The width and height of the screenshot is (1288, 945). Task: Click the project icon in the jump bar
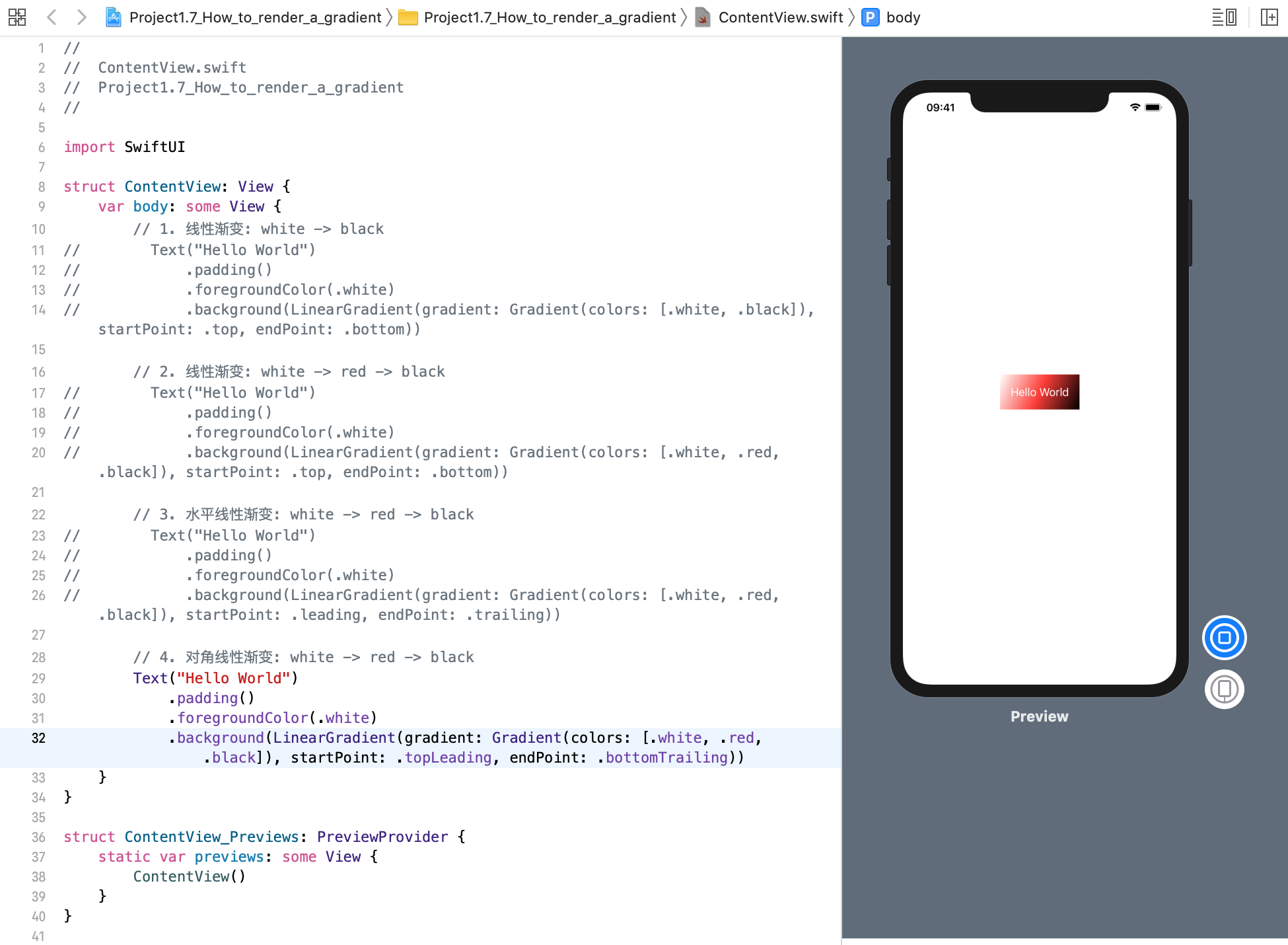click(114, 17)
